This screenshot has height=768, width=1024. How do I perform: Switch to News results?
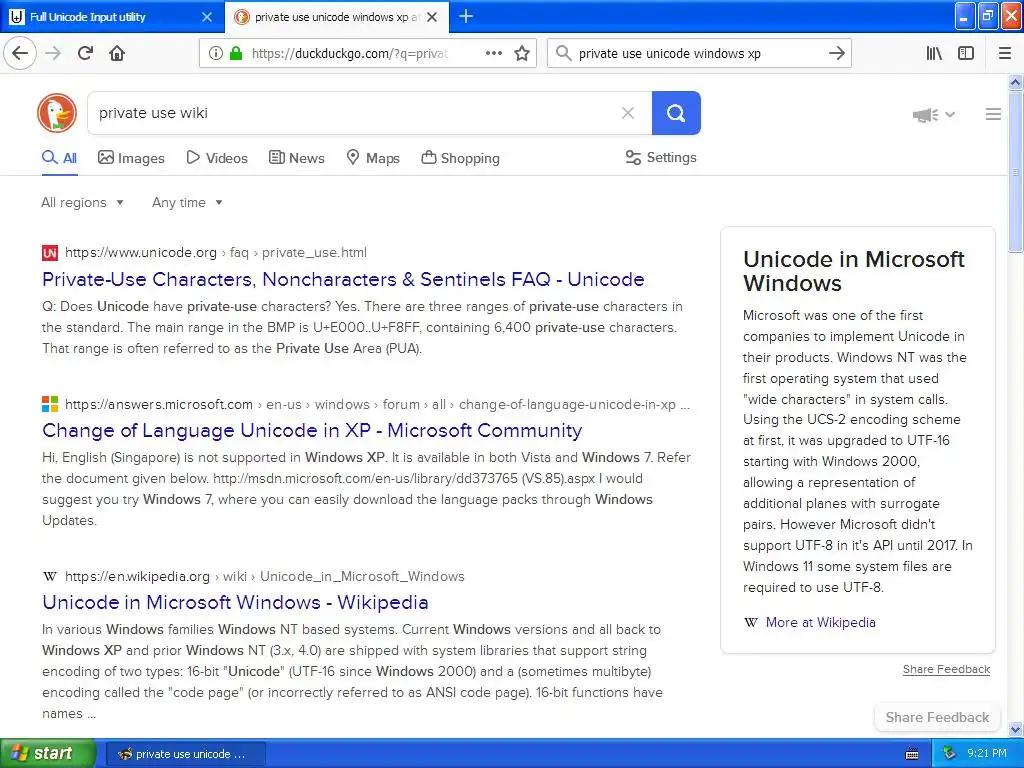(296, 158)
